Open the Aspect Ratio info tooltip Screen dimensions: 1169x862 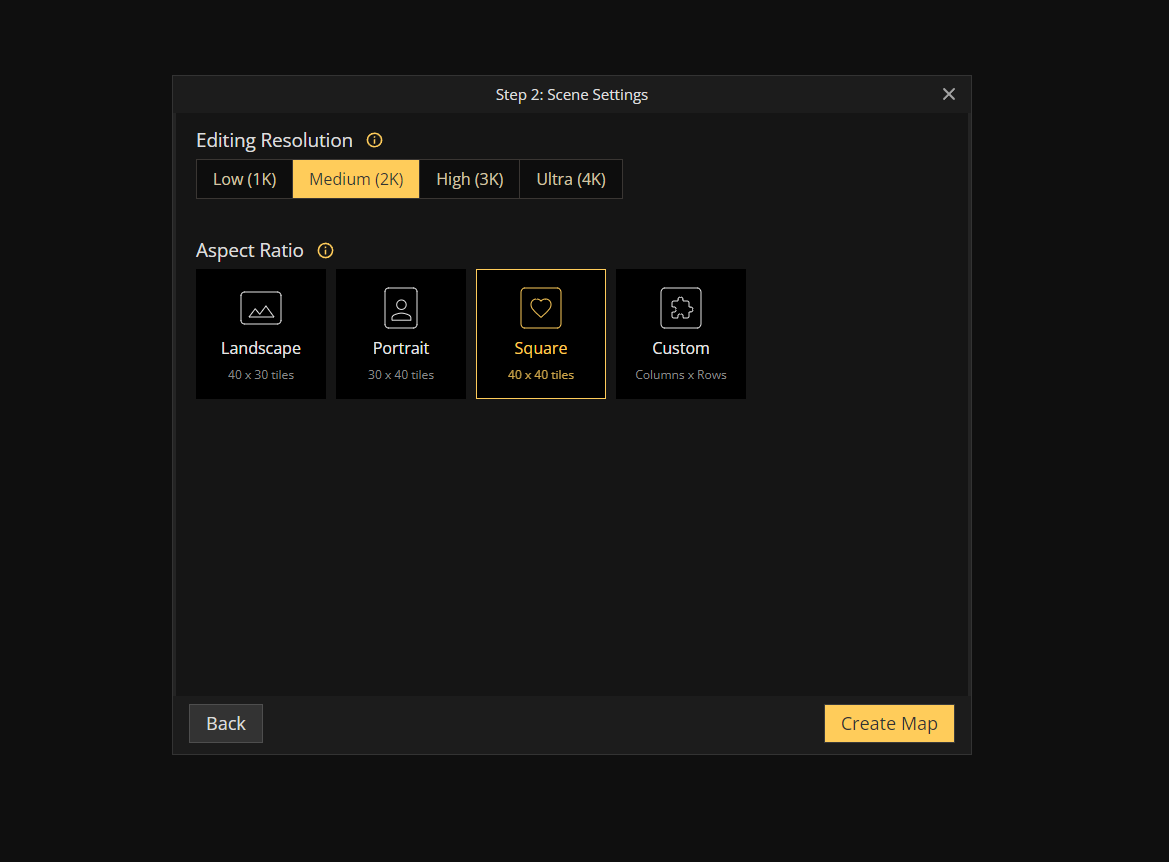coord(324,250)
